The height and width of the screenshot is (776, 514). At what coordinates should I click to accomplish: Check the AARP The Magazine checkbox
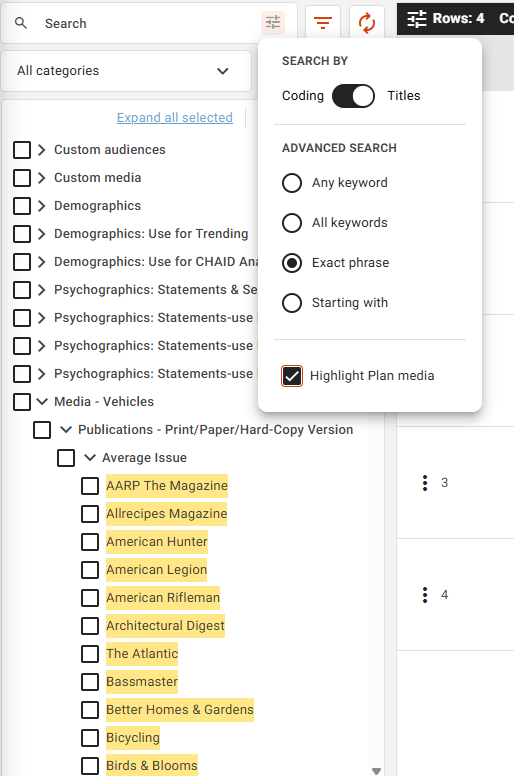coord(90,486)
